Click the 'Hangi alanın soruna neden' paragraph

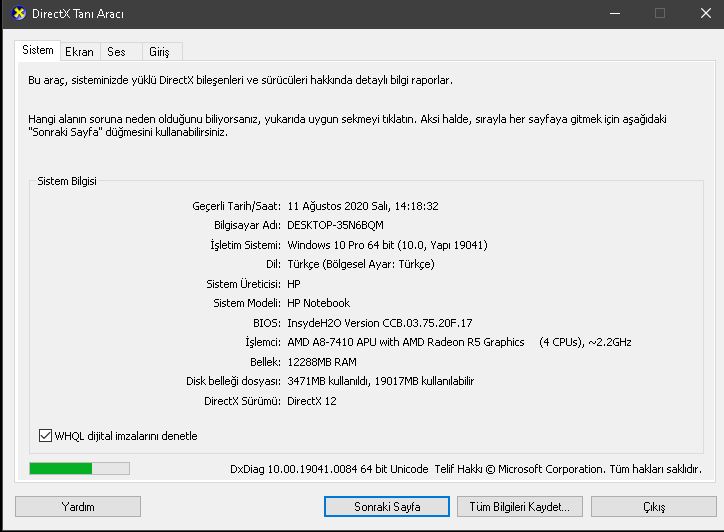[x=347, y=126]
